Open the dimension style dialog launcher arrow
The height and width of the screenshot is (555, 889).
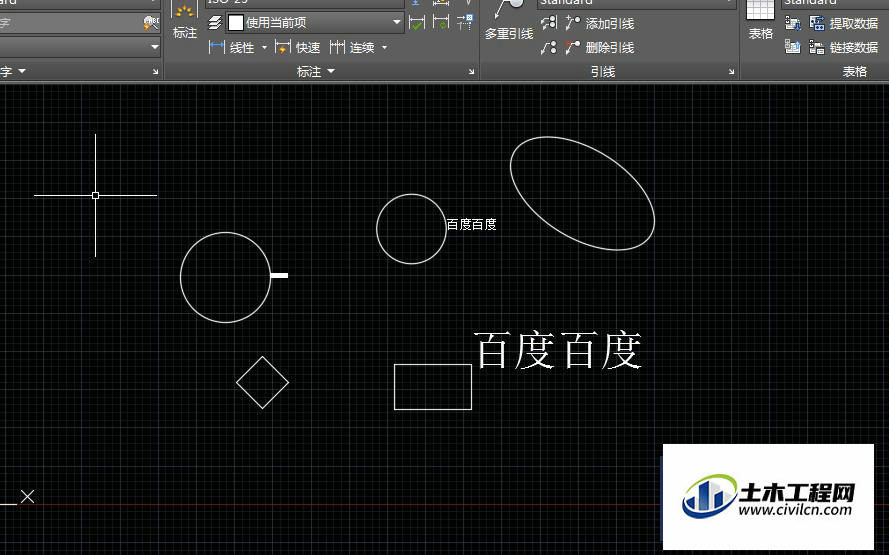tap(471, 72)
